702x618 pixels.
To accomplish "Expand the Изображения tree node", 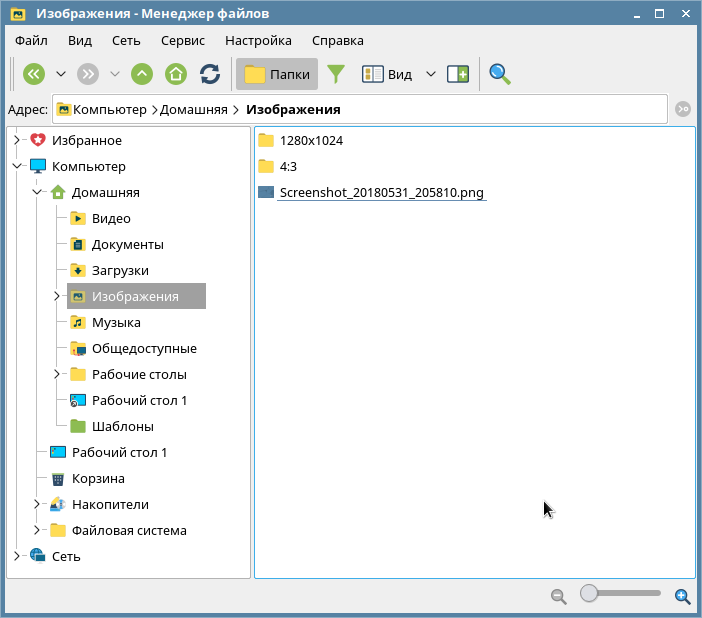I will (56, 296).
